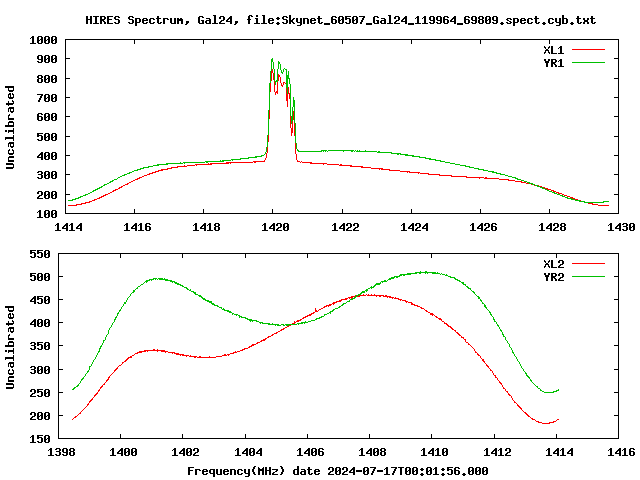640x480 pixels.
Task: Click the 1424 x-axis tick label
Action: tap(414, 227)
